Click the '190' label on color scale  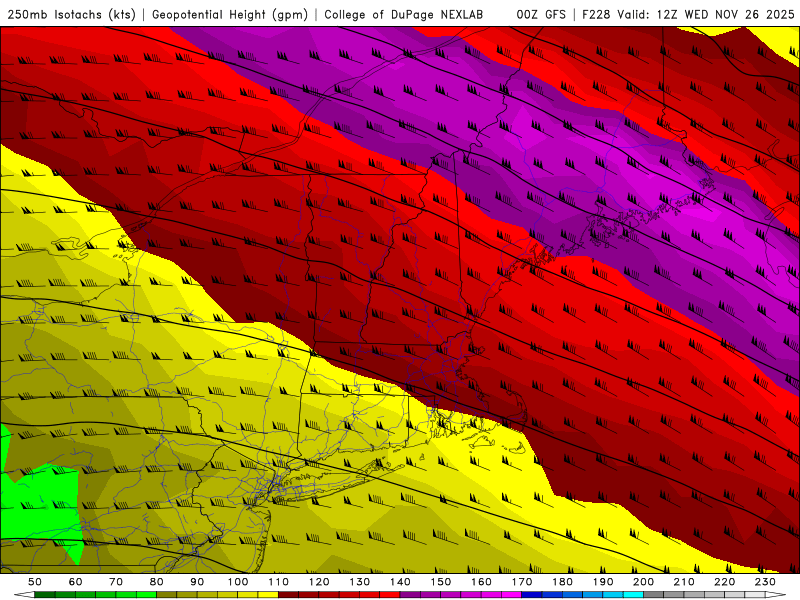click(x=603, y=582)
